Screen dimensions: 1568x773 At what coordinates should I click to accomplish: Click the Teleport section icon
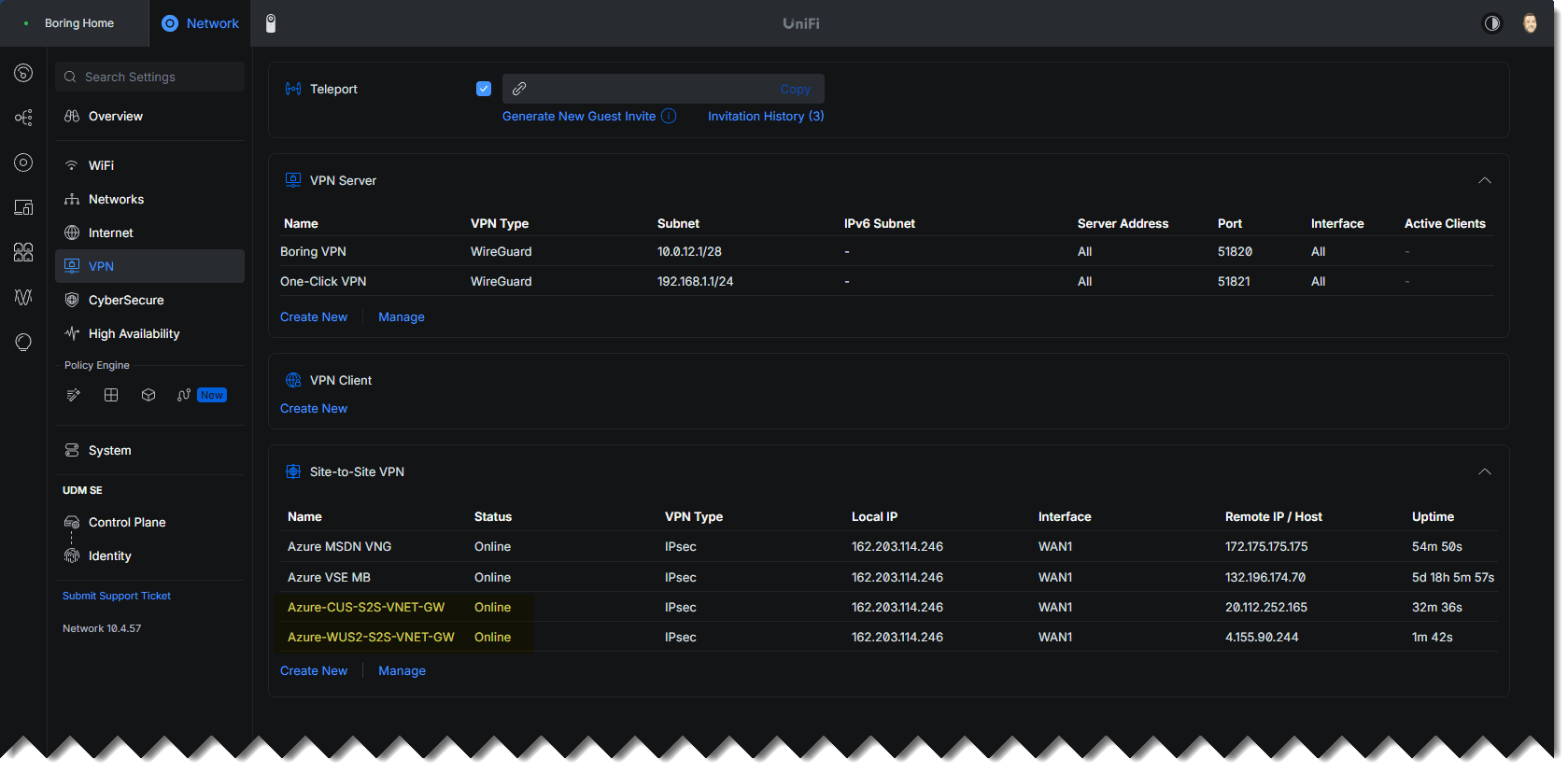(293, 89)
